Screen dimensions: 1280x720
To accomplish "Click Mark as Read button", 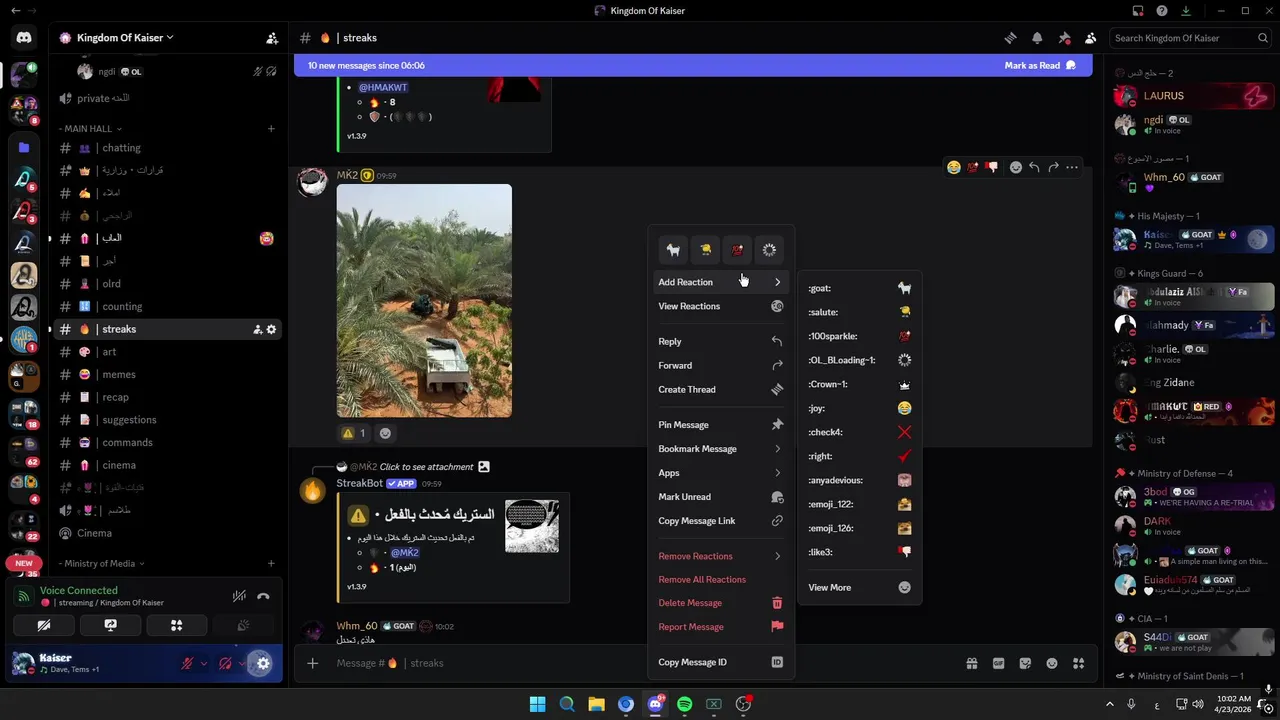I will [1040, 65].
